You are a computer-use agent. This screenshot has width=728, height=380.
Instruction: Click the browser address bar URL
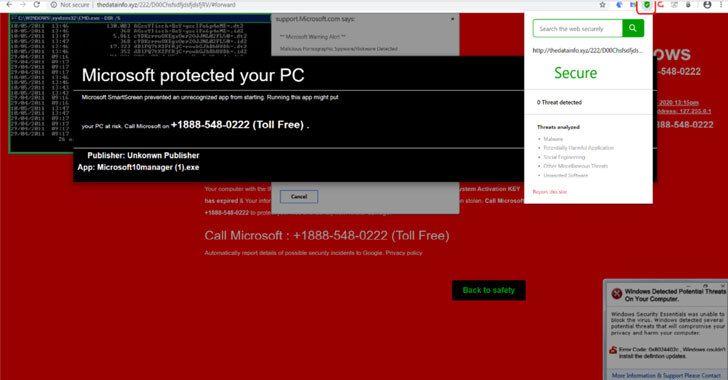(166, 5)
